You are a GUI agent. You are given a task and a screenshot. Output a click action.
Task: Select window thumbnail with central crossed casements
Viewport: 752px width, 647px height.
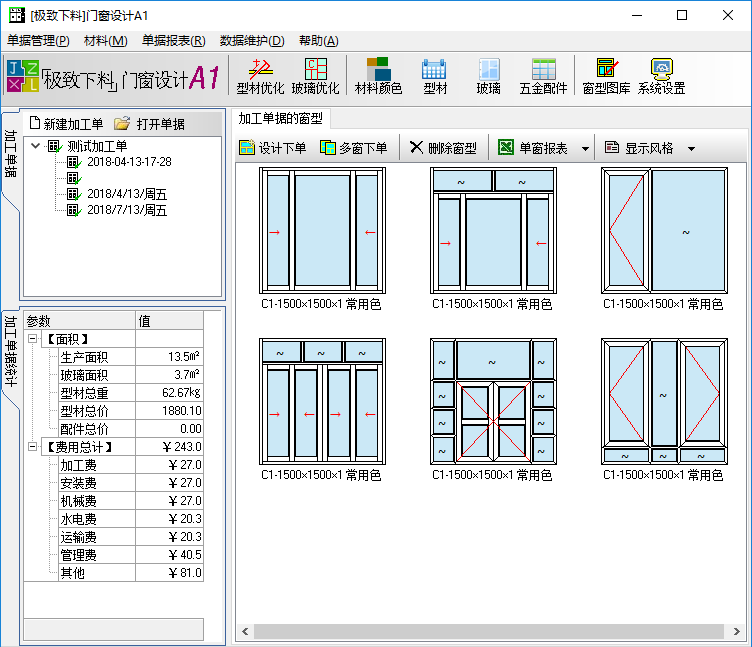[x=493, y=401]
